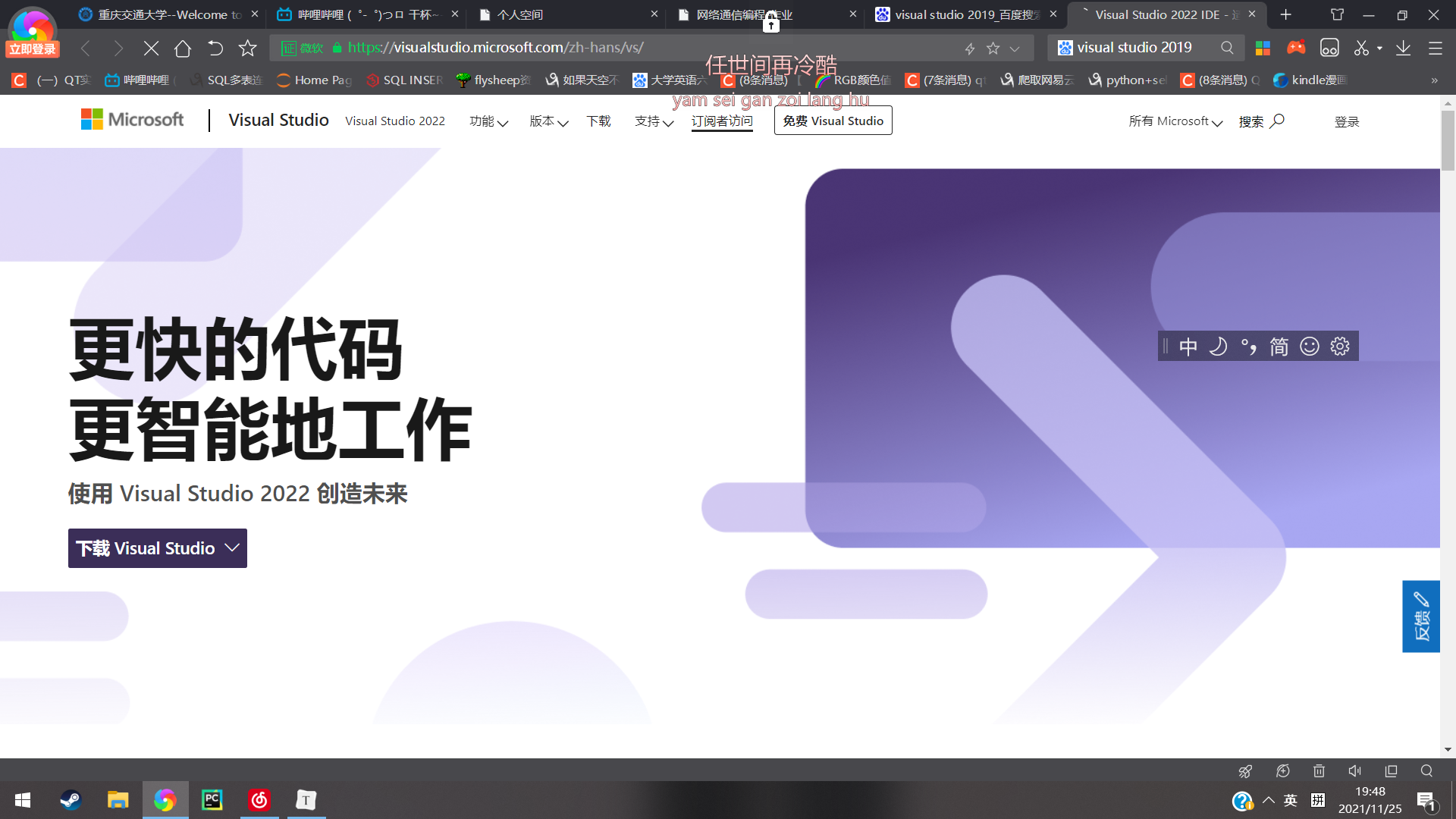Expand the screenshot tool dropdown arrow
The image size is (1456, 819).
1379,49
